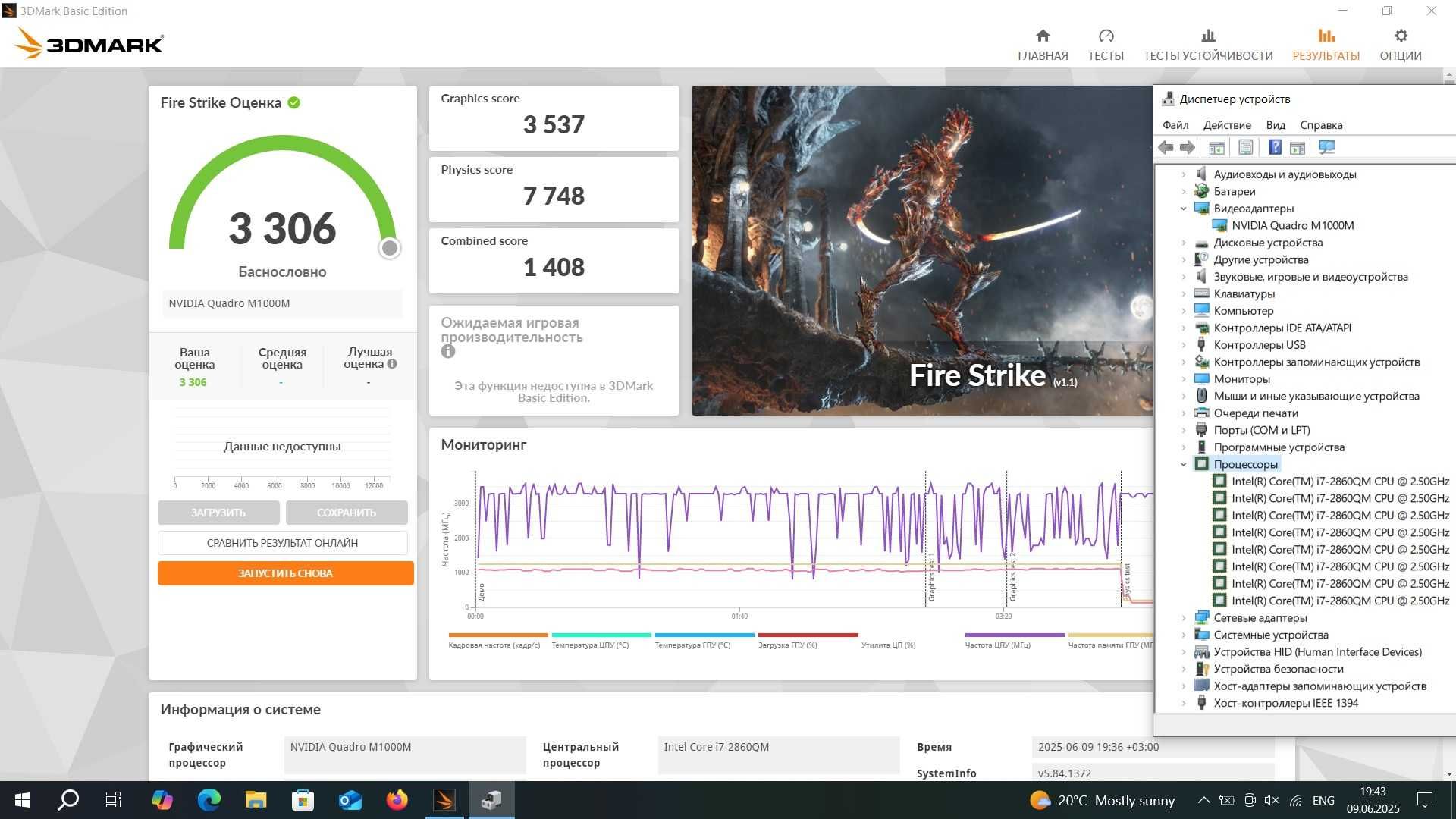Click the orange ЗАПУСТИТЬ СНОВА button
Image resolution: width=1456 pixels, height=819 pixels.
(285, 573)
